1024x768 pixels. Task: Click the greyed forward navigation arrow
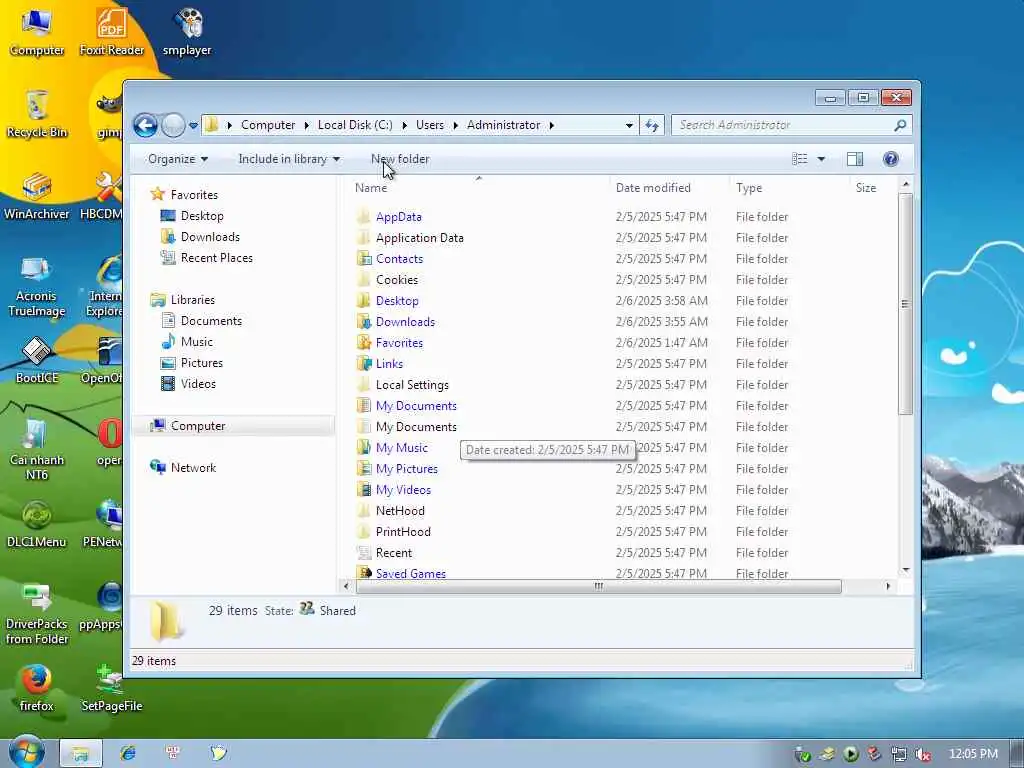[173, 125]
